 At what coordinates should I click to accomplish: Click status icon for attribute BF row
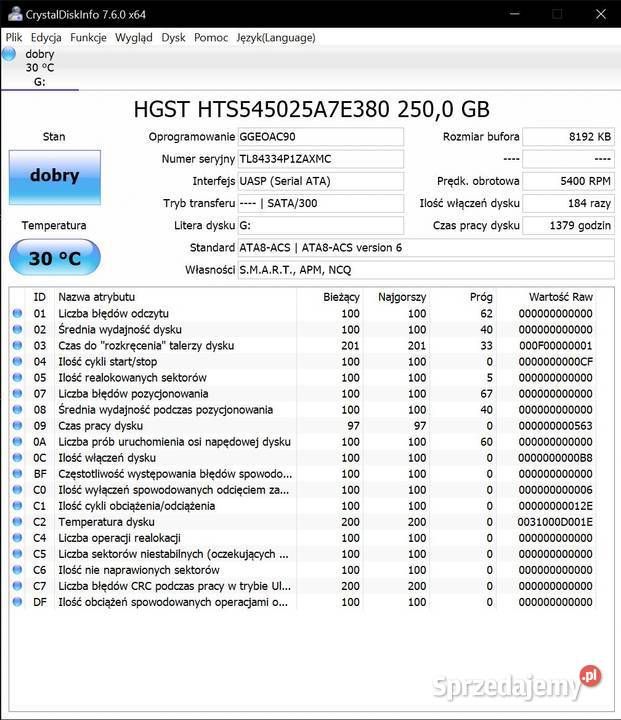click(x=17, y=474)
